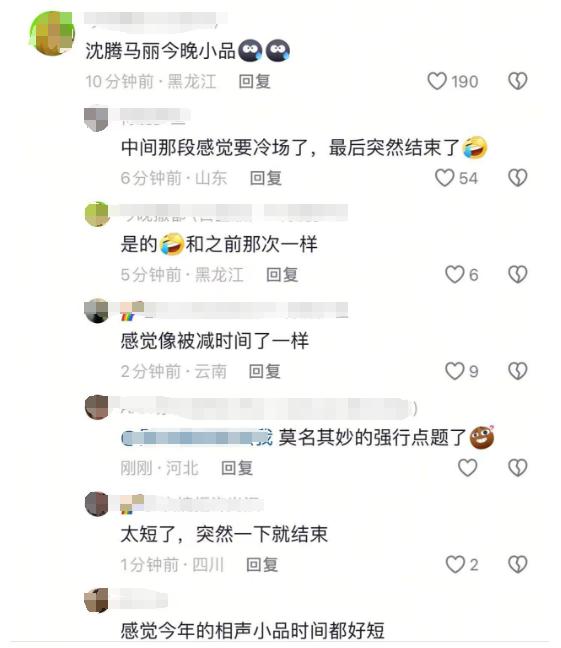Like the 是的和之前那次一样 comment

[x=455, y=274]
